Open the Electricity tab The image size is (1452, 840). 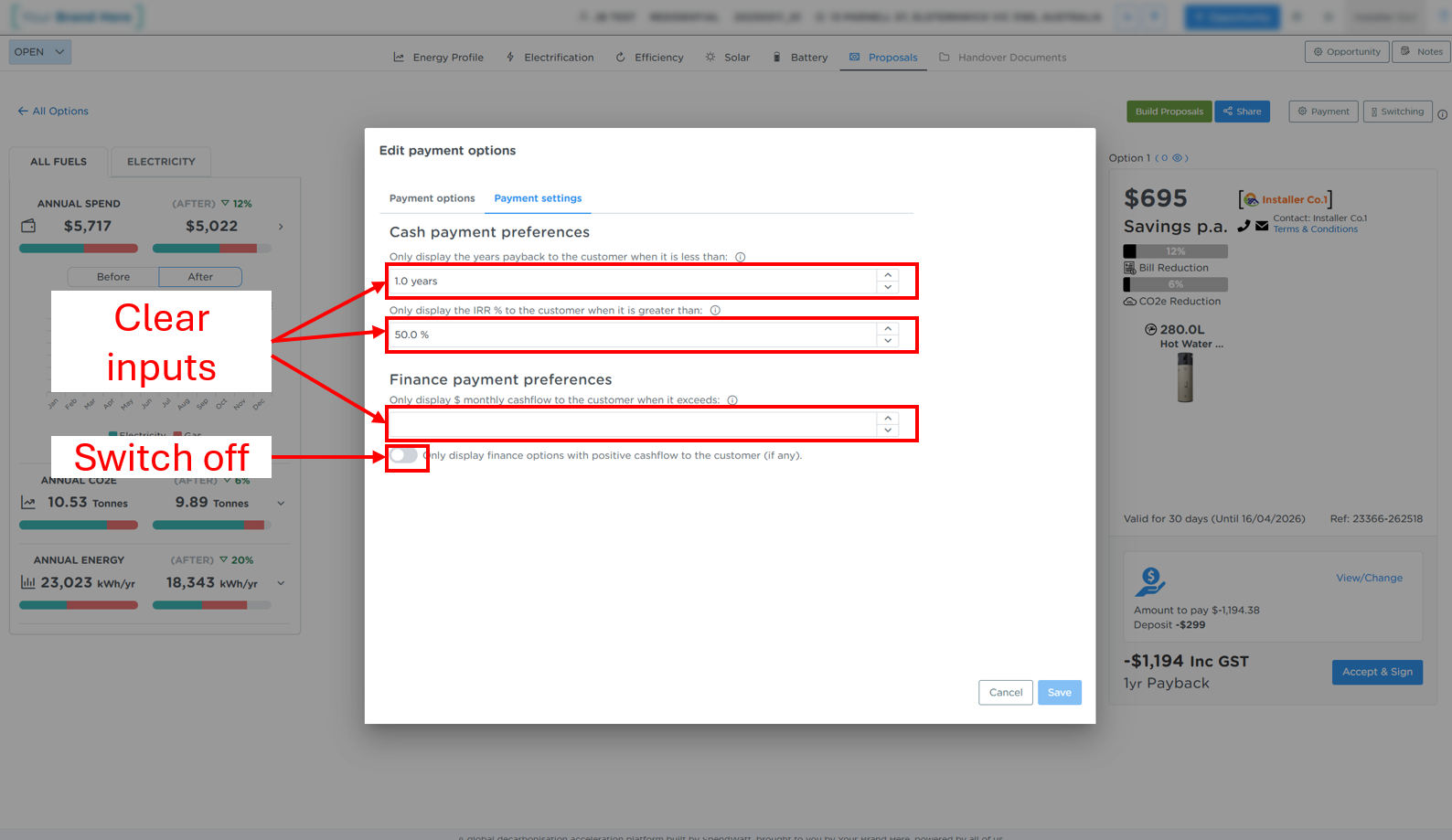click(x=161, y=162)
